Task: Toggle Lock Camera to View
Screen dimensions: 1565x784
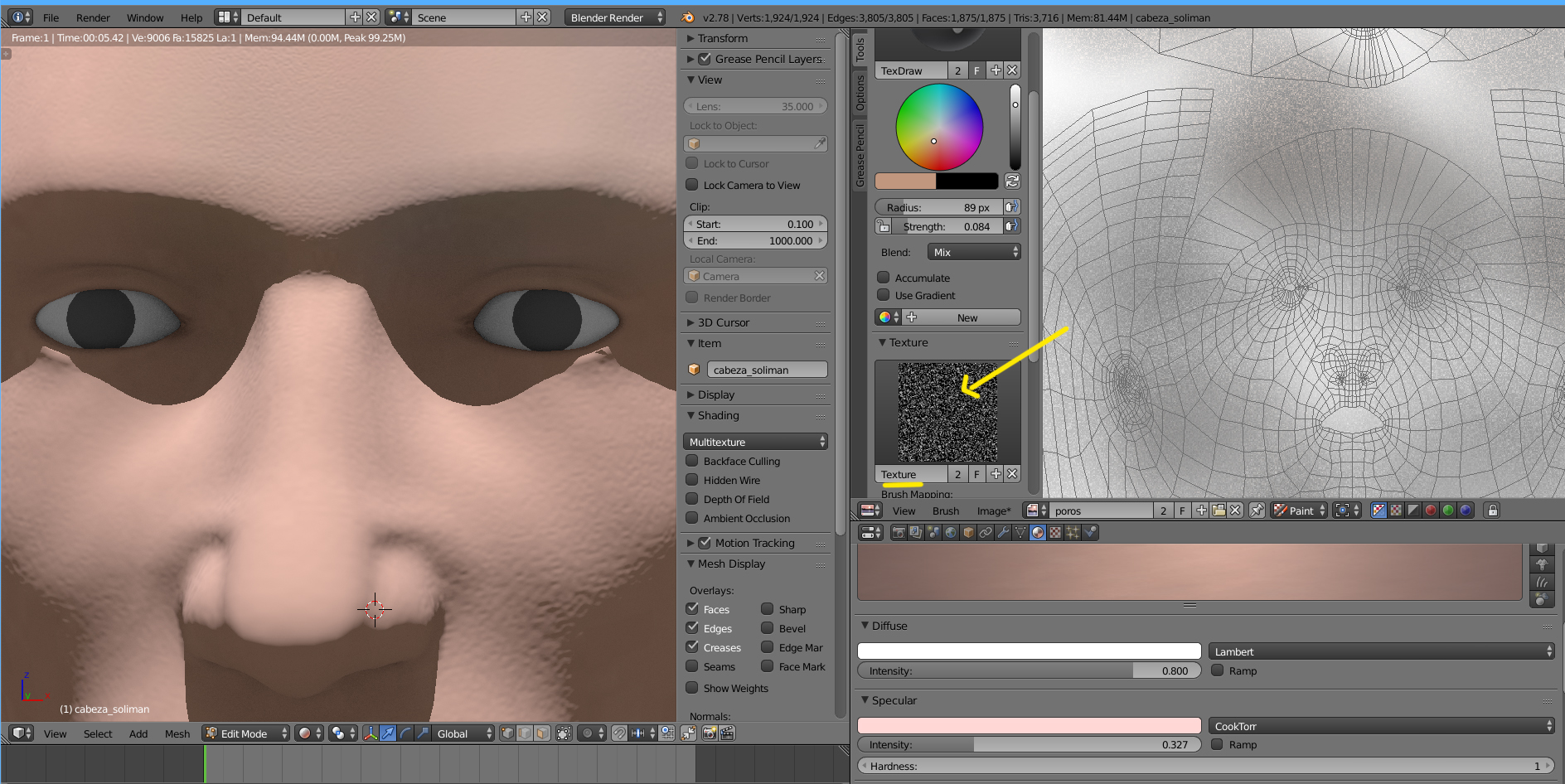Action: pyautogui.click(x=692, y=185)
